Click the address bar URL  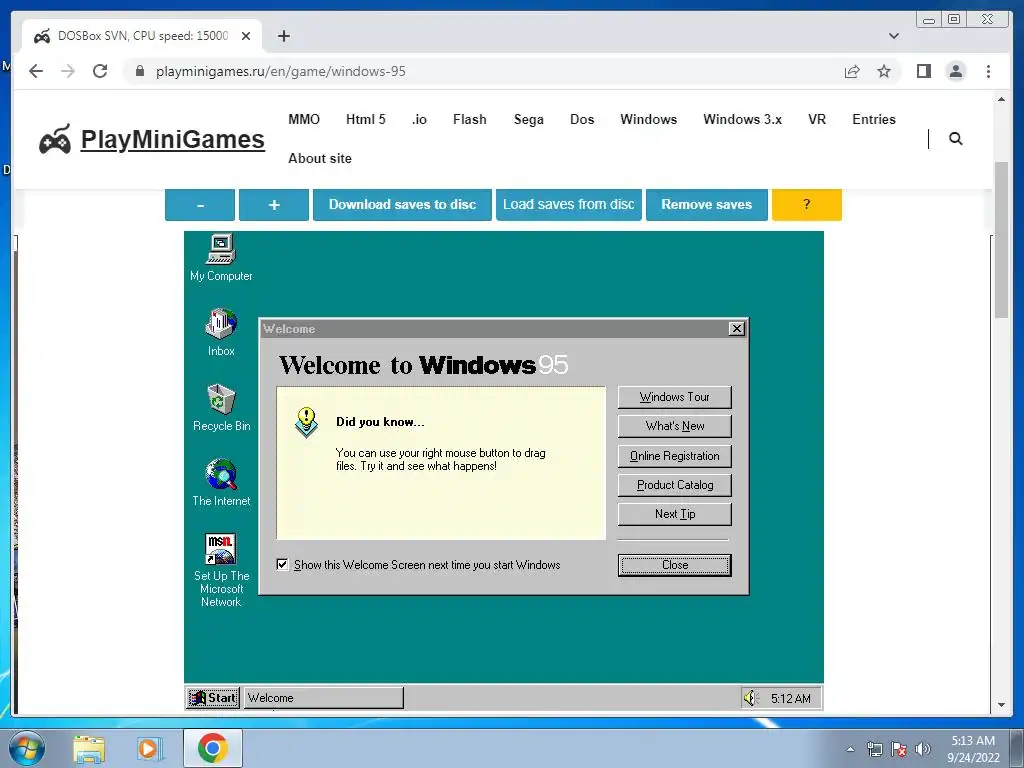[x=281, y=71]
